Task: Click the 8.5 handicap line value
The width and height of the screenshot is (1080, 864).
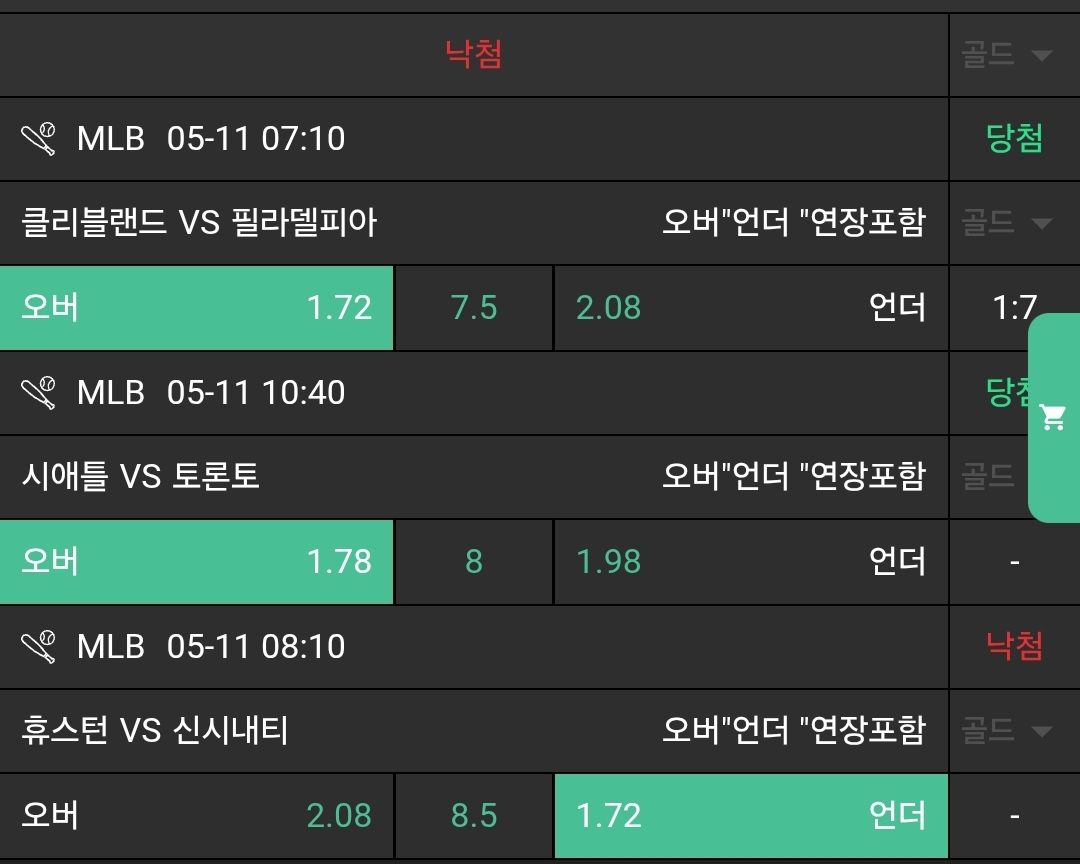Action: click(474, 816)
